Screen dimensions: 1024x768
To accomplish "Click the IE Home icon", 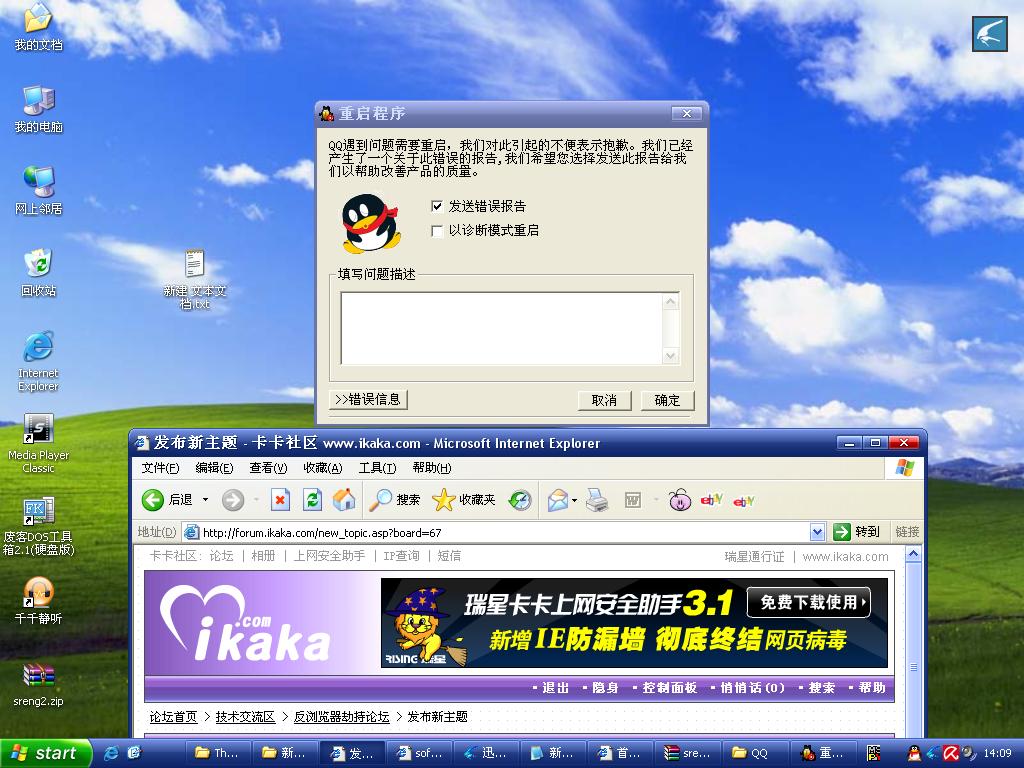I will point(344,500).
